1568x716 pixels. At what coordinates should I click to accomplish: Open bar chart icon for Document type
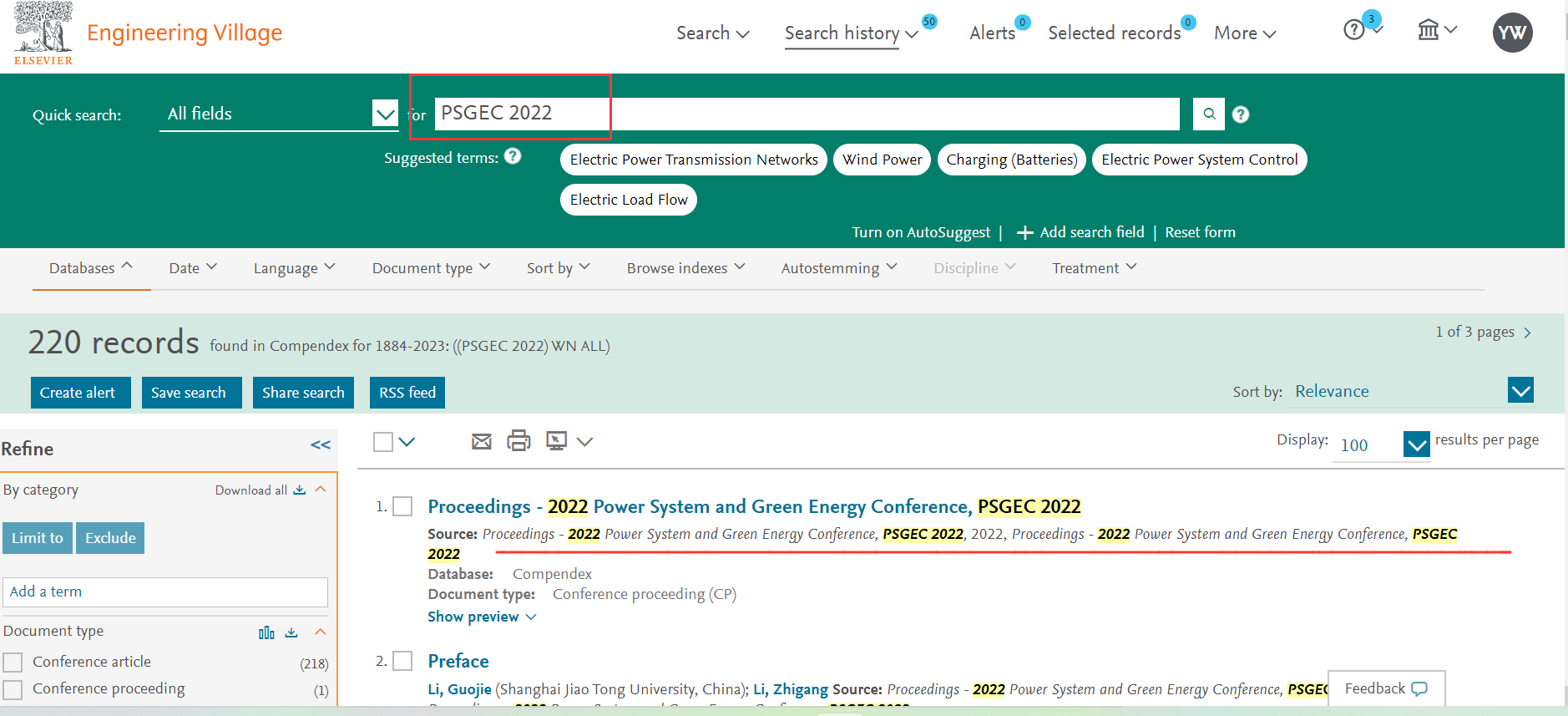tap(266, 632)
